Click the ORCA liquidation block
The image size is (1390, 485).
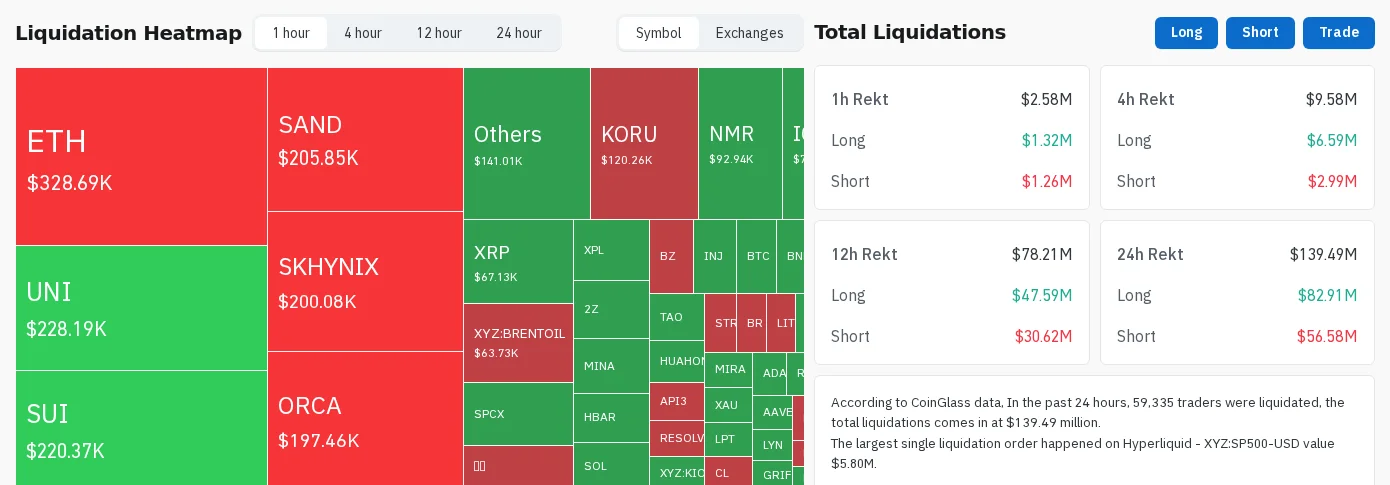click(365, 418)
